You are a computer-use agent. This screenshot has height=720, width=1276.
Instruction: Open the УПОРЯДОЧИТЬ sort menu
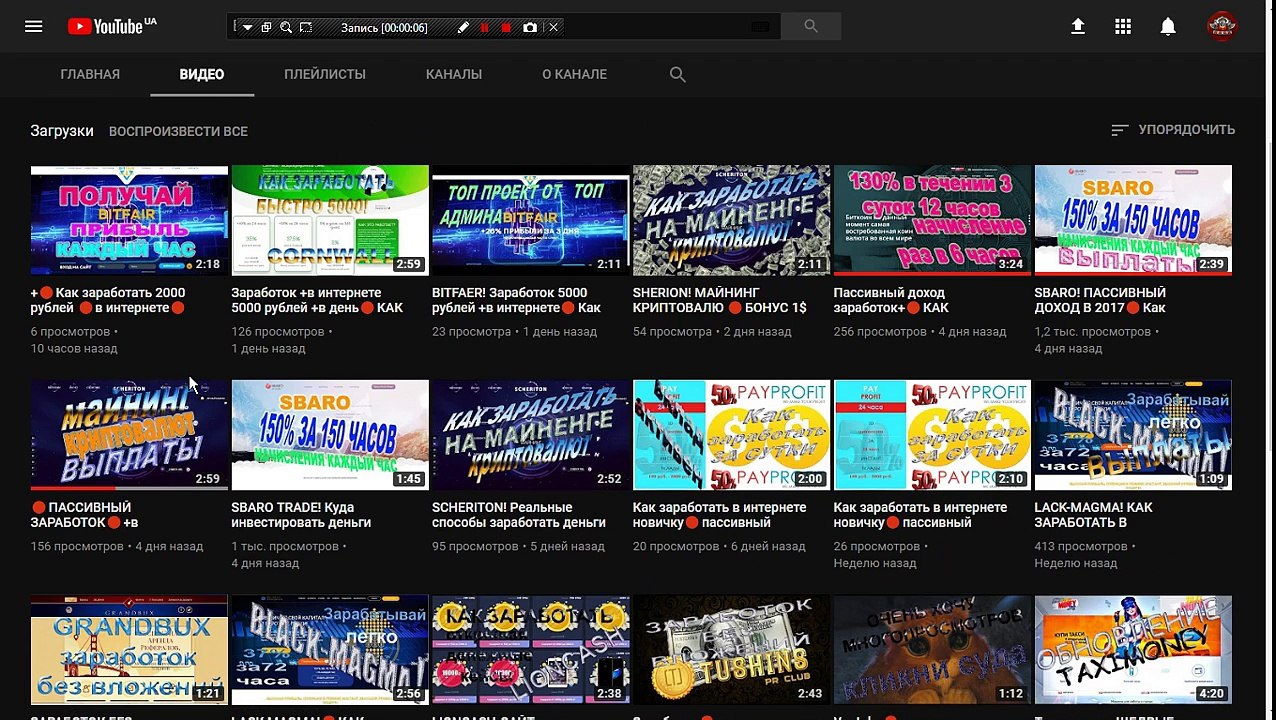1173,130
